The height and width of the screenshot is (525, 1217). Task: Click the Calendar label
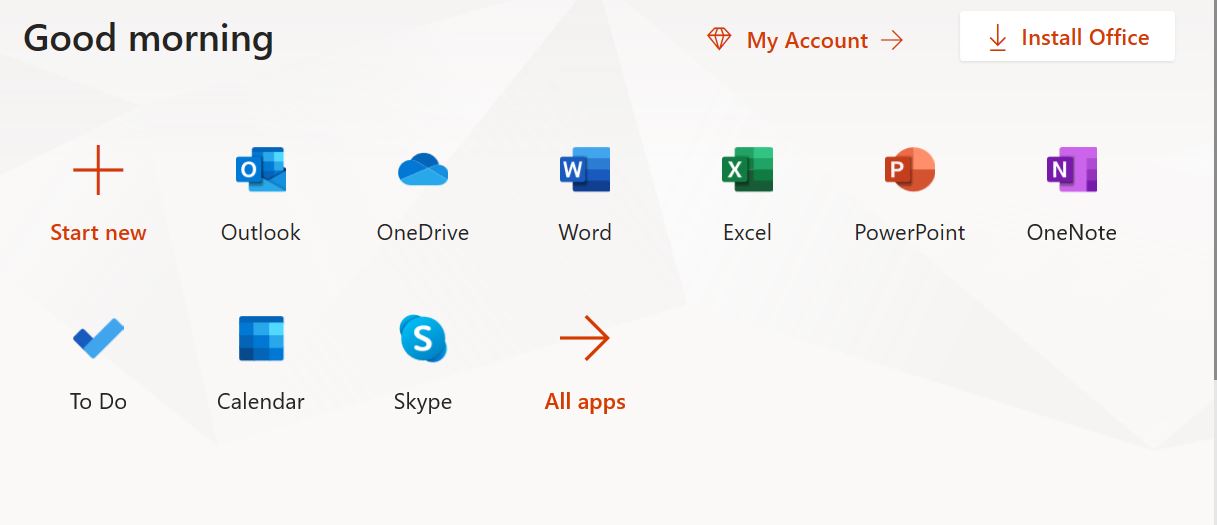[261, 402]
